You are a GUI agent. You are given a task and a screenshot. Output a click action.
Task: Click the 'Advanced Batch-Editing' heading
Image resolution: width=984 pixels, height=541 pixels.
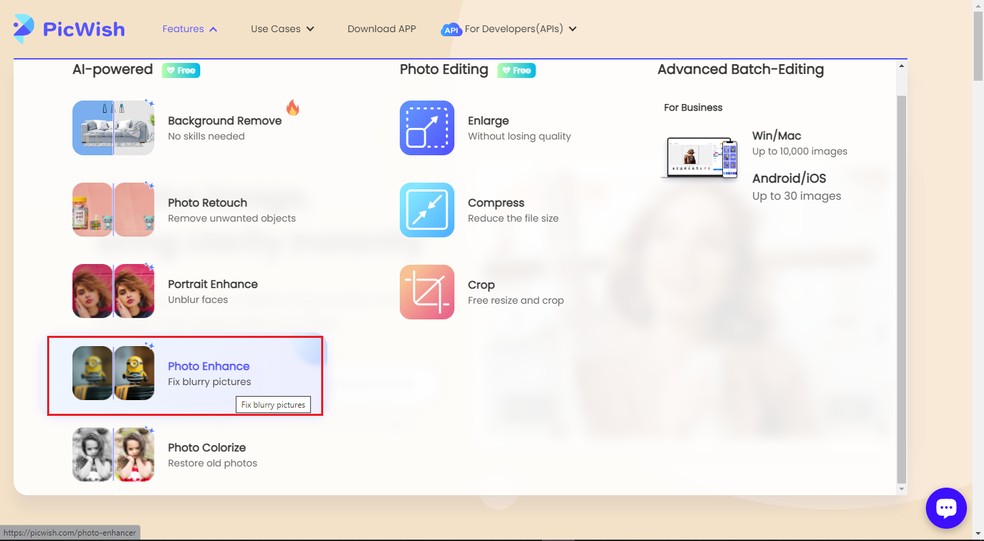coord(741,70)
